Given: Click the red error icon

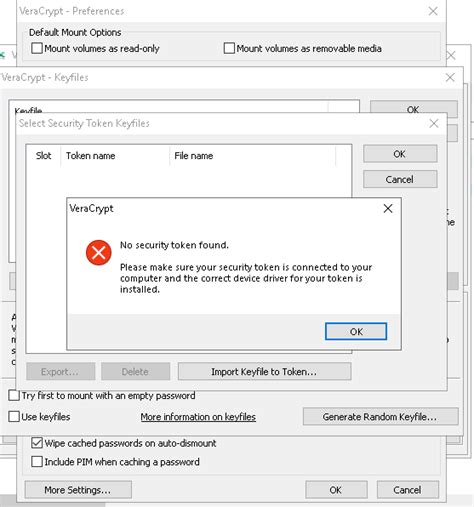Looking at the screenshot, I should click(x=99, y=252).
